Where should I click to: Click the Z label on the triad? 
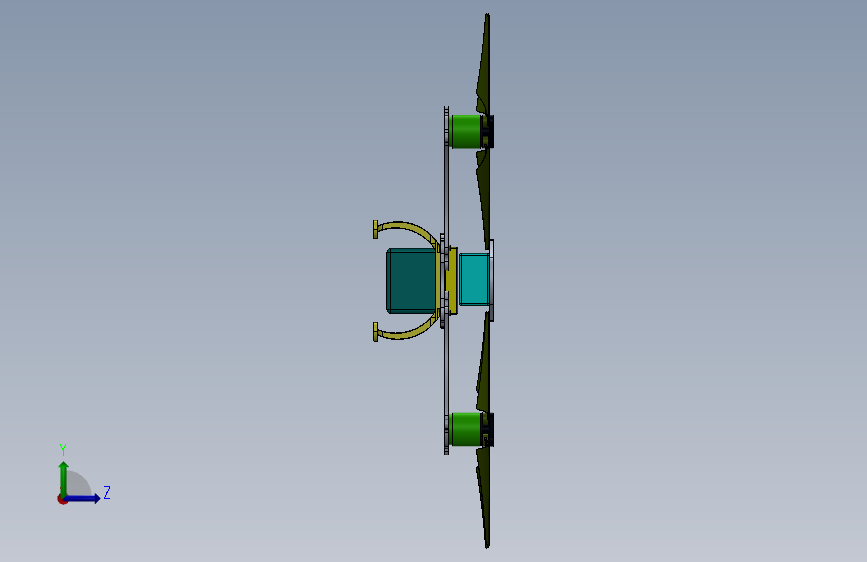click(107, 492)
